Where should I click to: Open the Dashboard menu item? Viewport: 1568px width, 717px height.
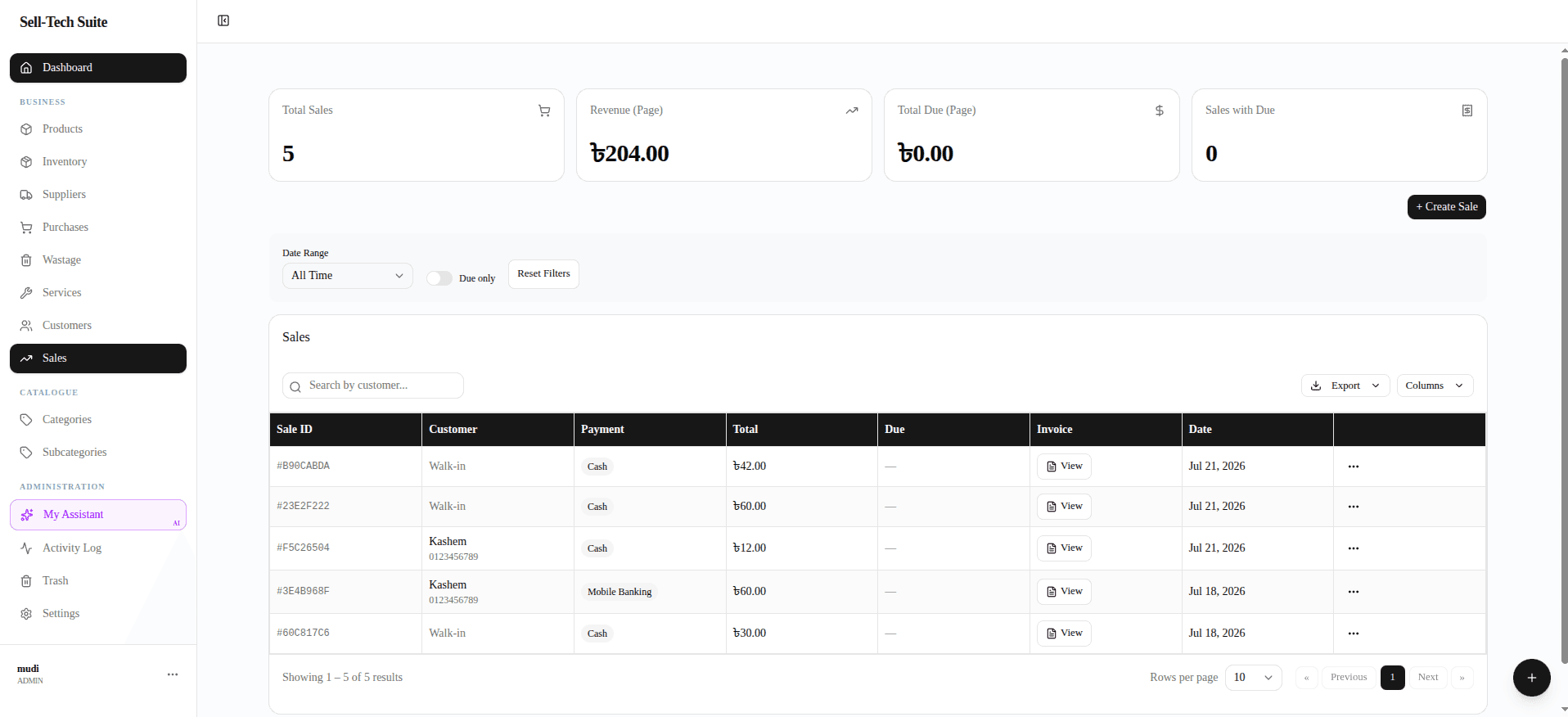point(98,68)
